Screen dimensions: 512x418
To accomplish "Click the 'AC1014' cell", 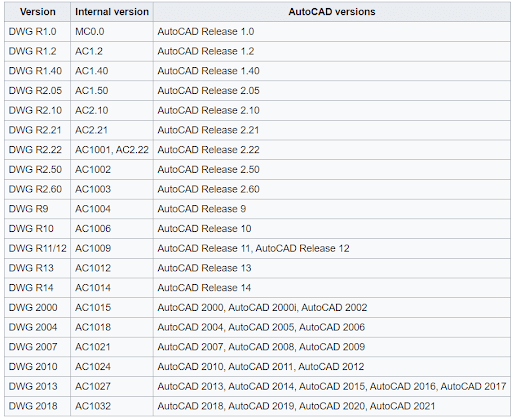I will [x=112, y=288].
